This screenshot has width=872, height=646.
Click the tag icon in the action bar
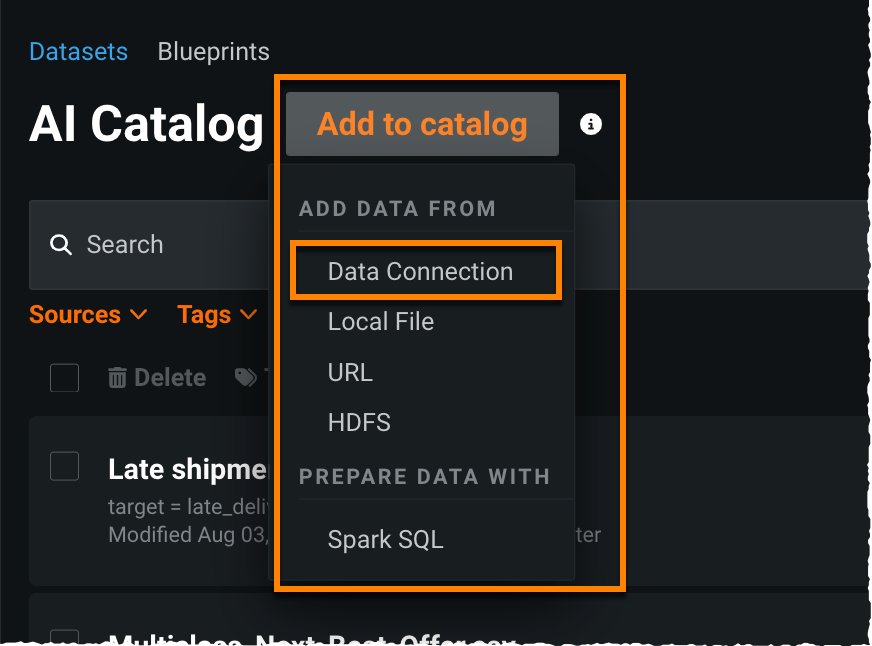point(245,378)
